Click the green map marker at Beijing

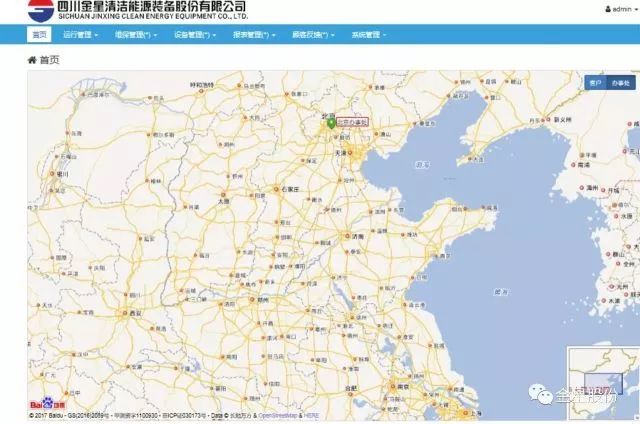pos(331,124)
